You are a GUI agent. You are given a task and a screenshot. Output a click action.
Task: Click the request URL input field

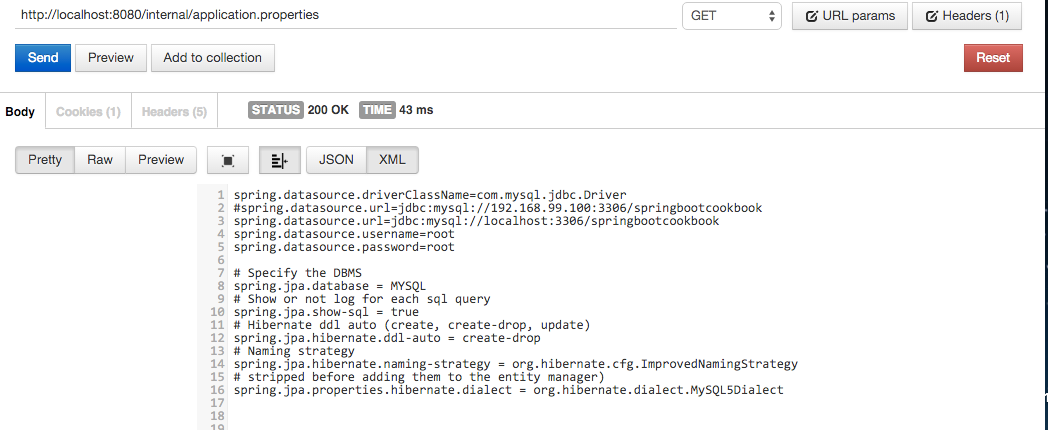(x=345, y=16)
